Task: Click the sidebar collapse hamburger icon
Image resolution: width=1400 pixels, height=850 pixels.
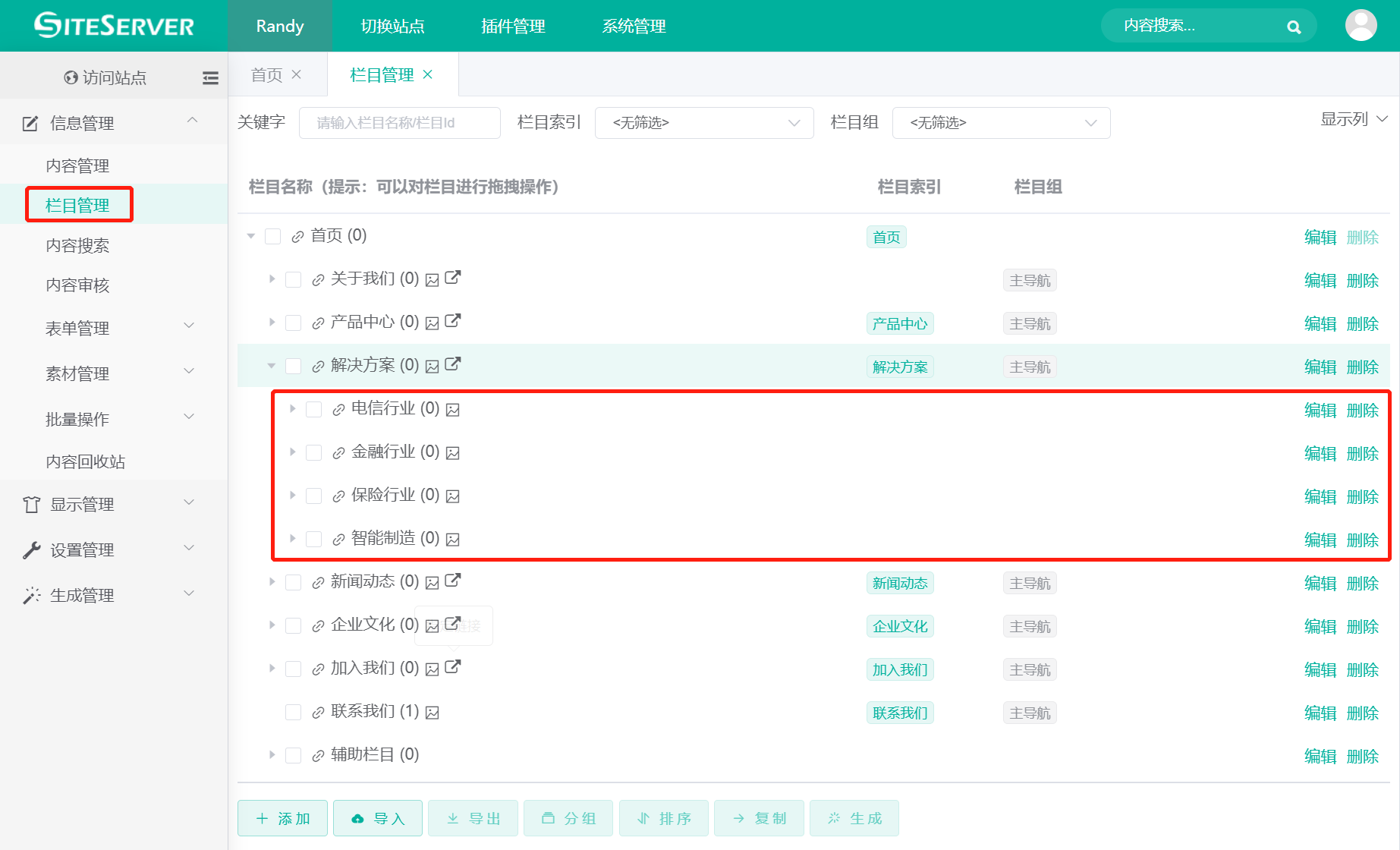Action: pyautogui.click(x=210, y=77)
